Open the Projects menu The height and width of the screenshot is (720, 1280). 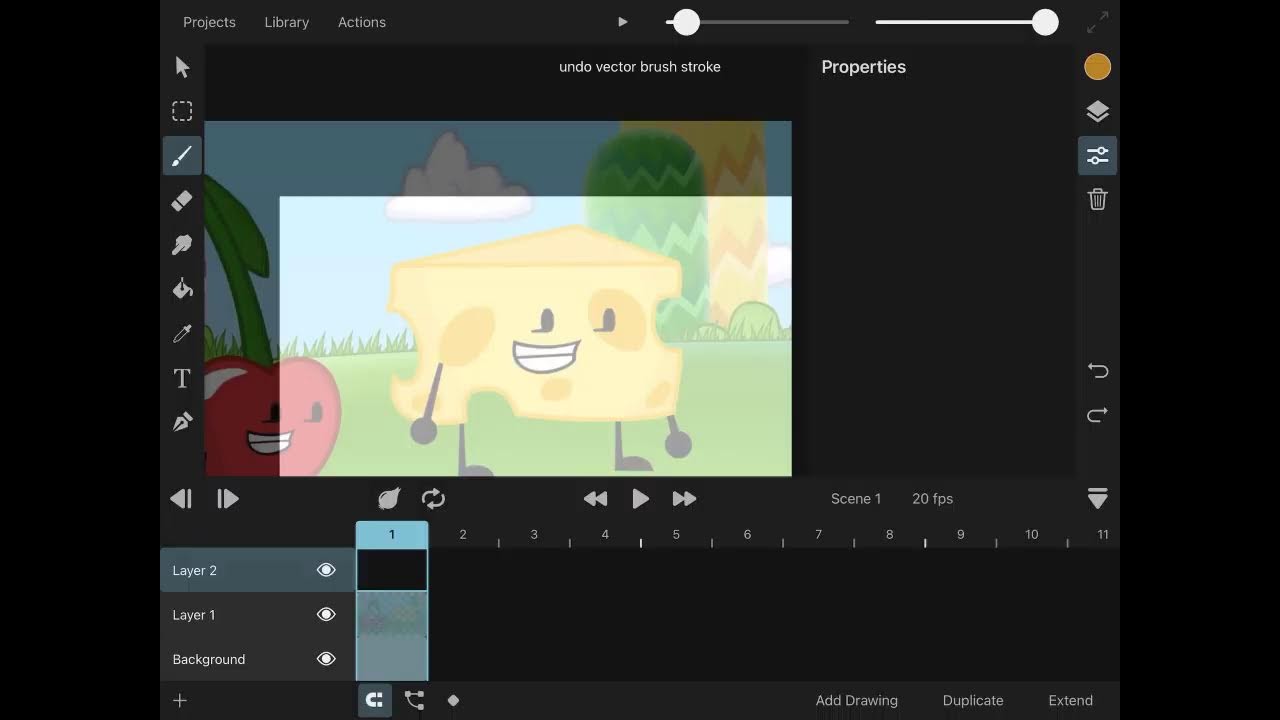[x=209, y=22]
